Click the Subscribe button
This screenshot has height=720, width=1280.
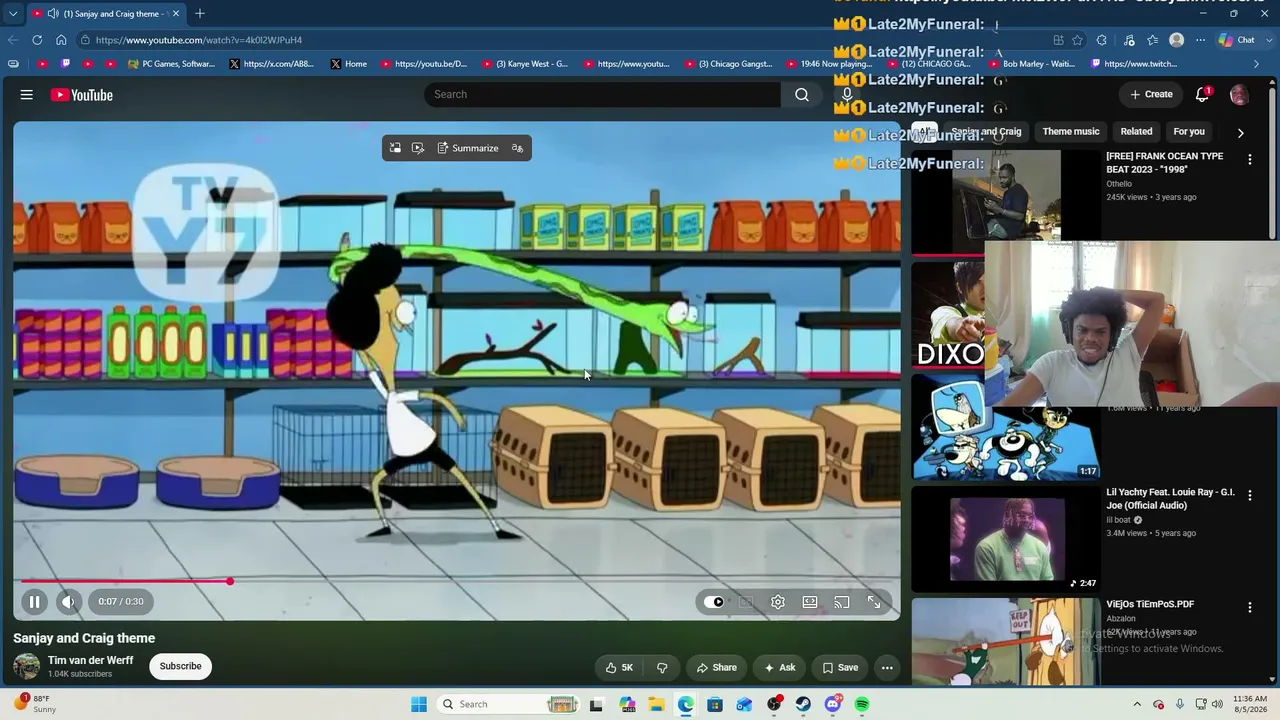click(x=180, y=666)
